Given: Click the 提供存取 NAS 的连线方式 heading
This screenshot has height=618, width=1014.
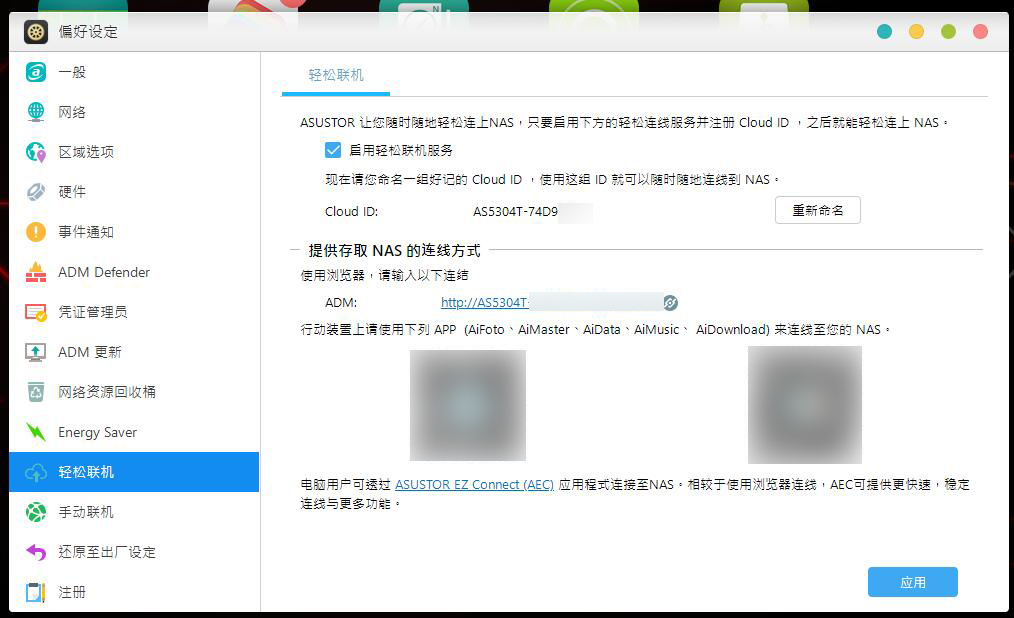Looking at the screenshot, I should click(x=394, y=250).
